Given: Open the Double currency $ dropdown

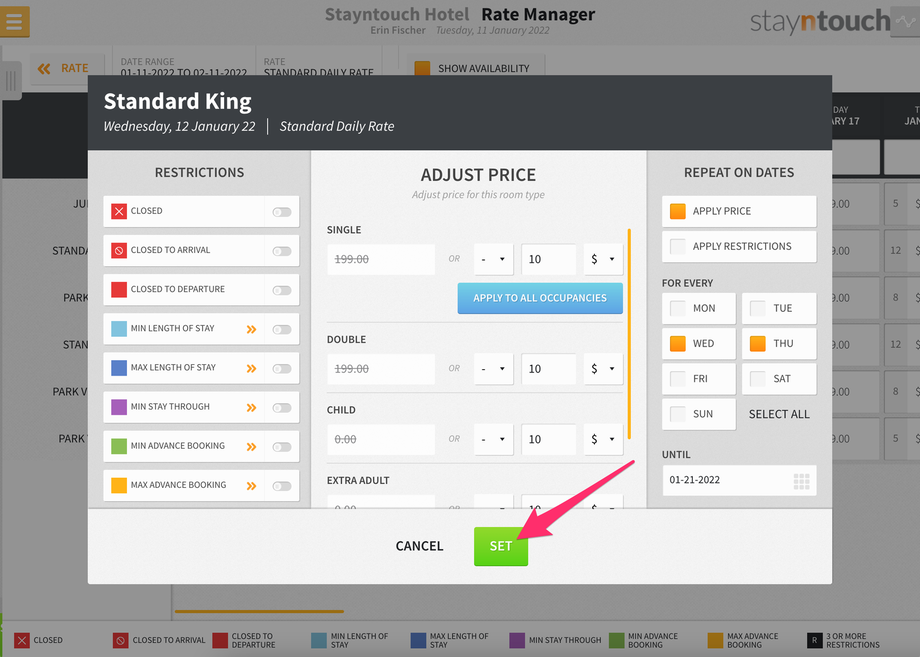Looking at the screenshot, I should click(603, 369).
